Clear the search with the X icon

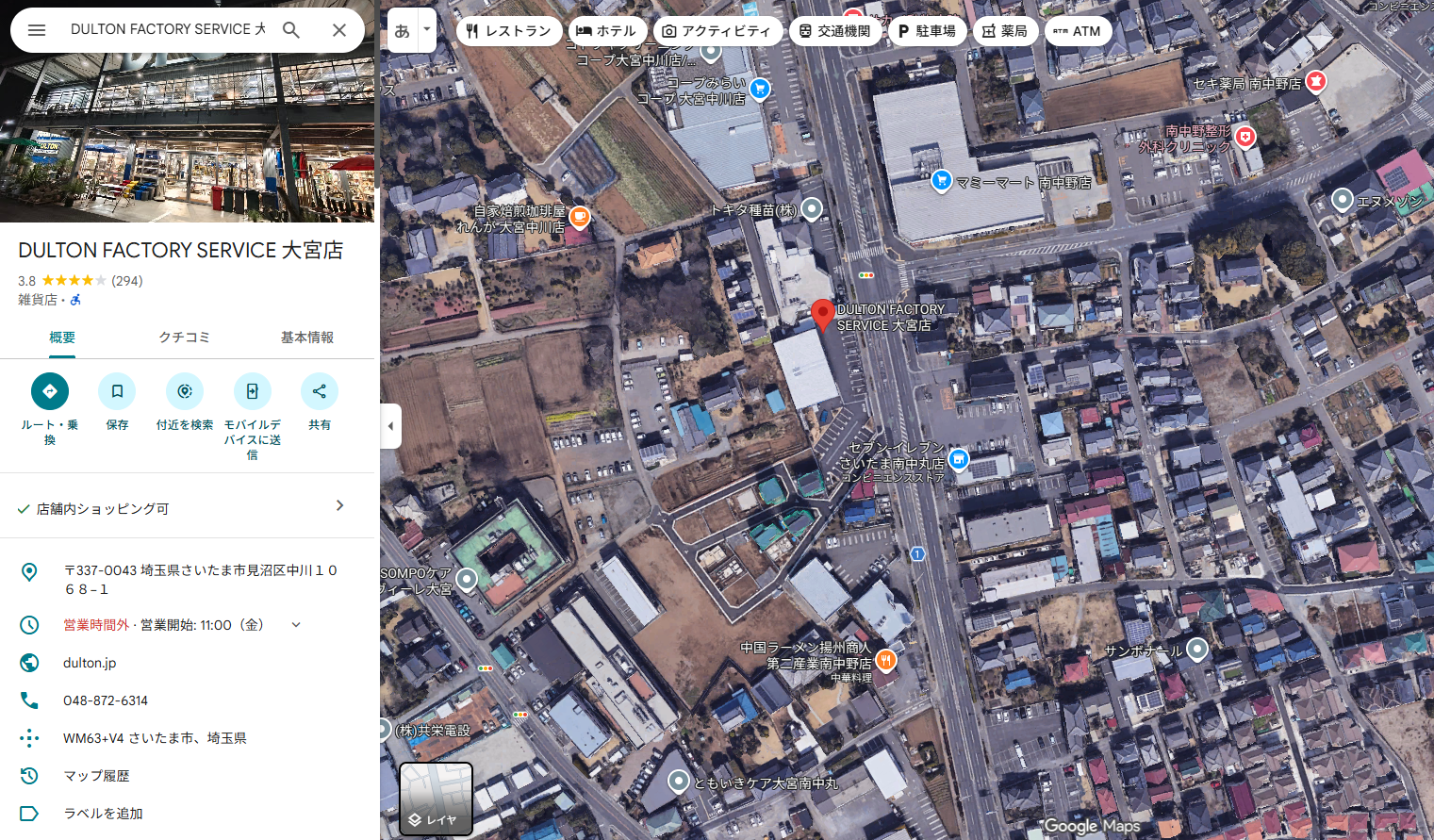pyautogui.click(x=339, y=30)
